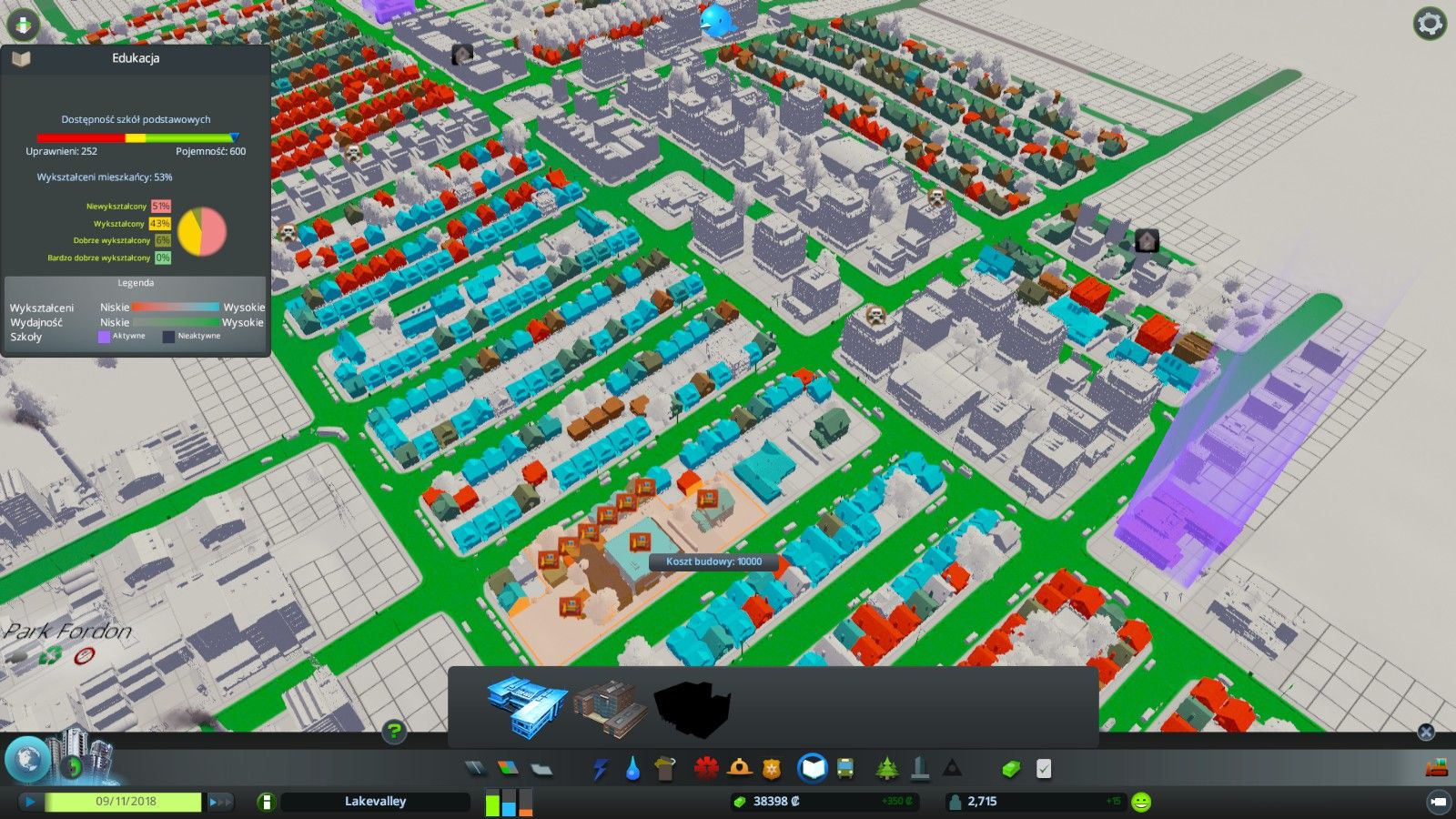
Task: Open the Parks and Recreation tree menu
Action: pos(887,769)
